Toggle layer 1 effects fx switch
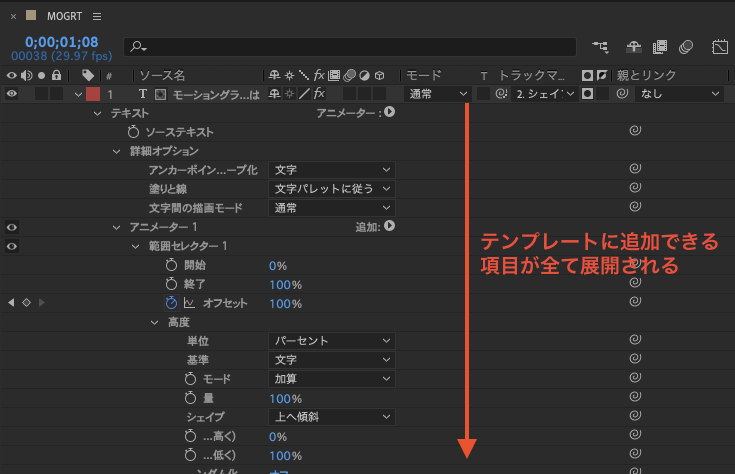Viewport: 735px width, 474px height. 320,94
